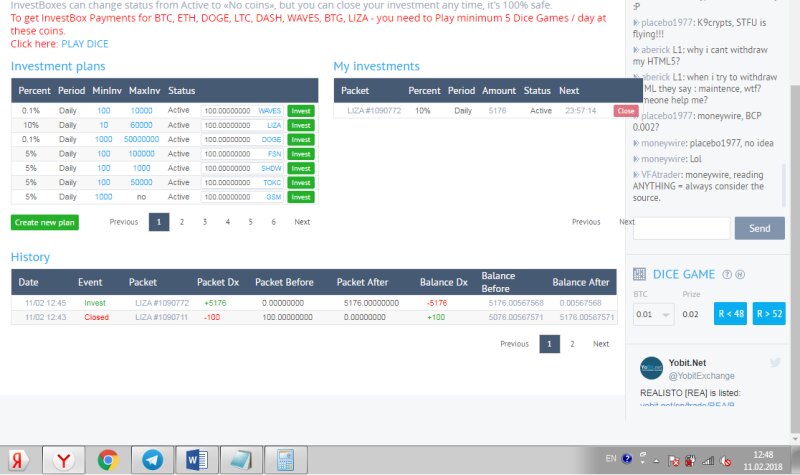Viewport: 800px width, 475px height.
Task: Click the PLAY DICE link
Action: (84, 44)
